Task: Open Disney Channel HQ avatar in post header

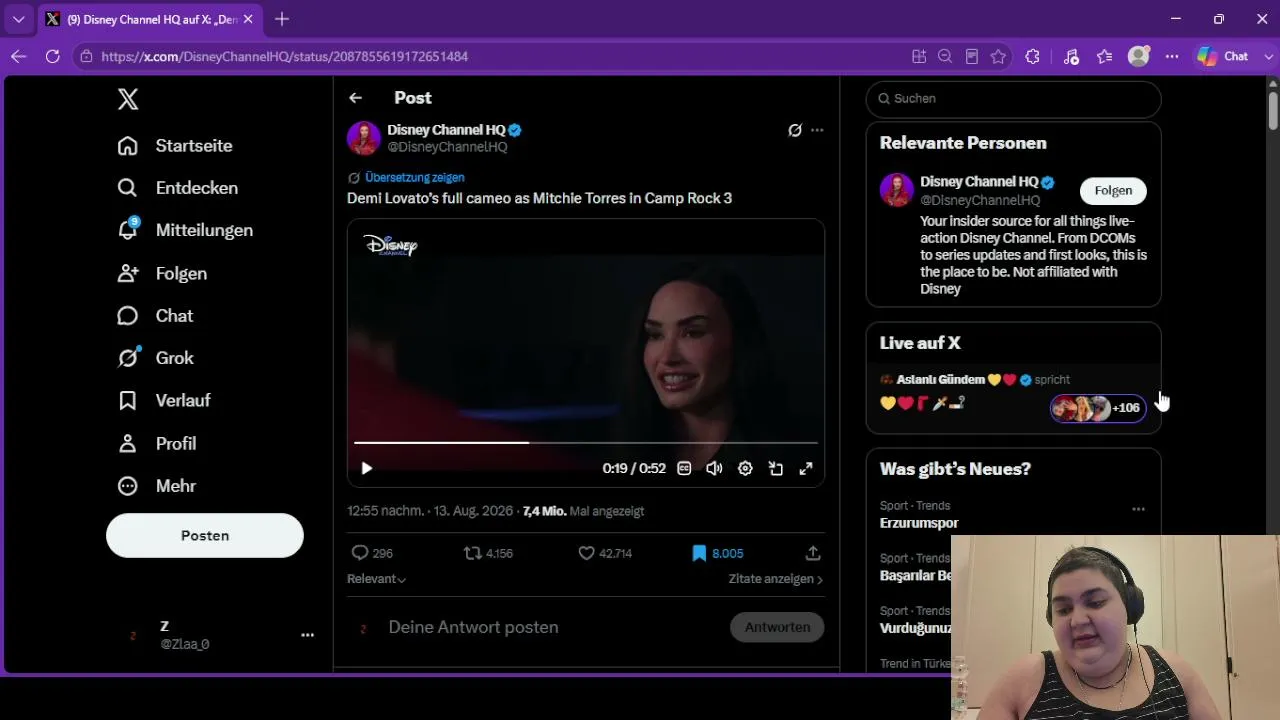Action: click(x=364, y=138)
